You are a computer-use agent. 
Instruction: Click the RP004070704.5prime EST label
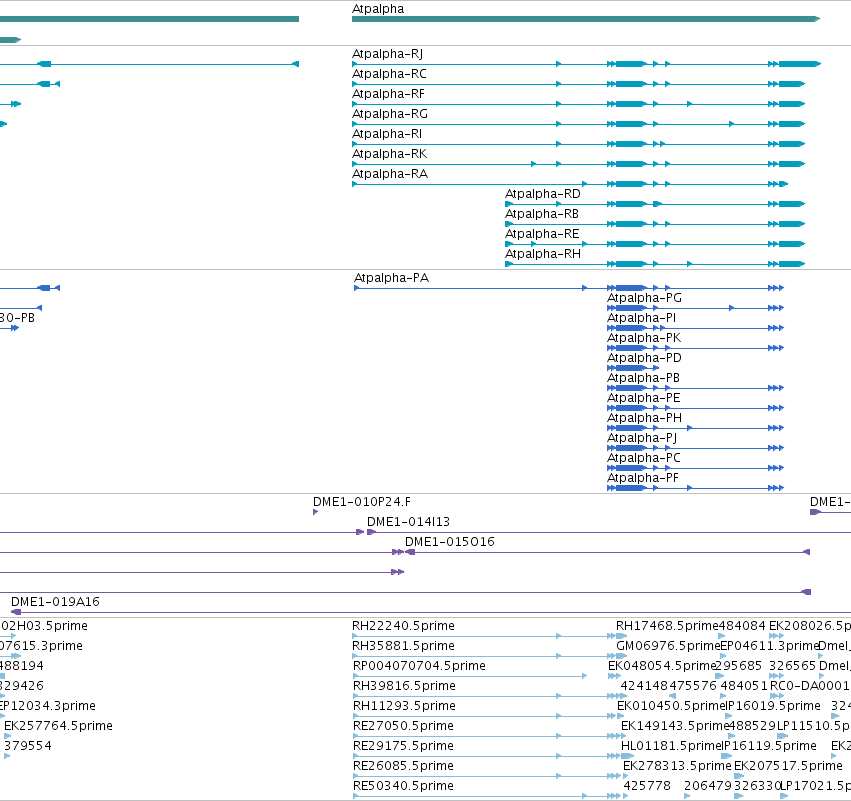pos(419,666)
